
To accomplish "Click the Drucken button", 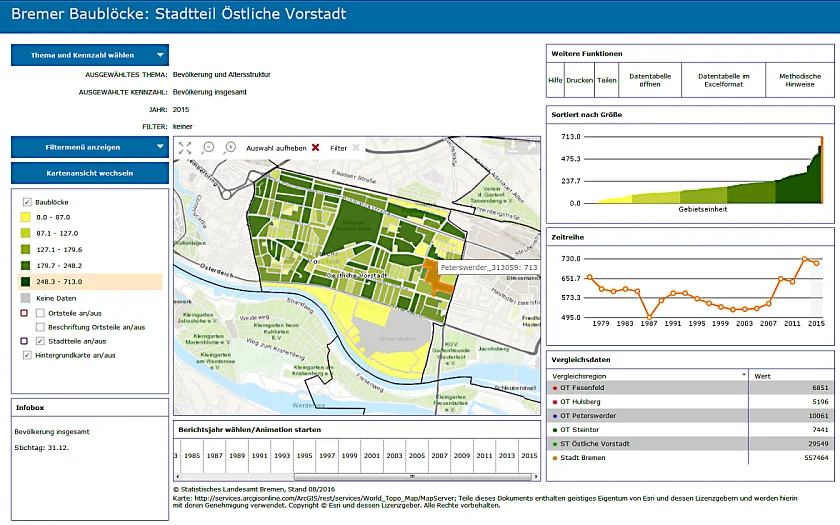I will point(579,80).
